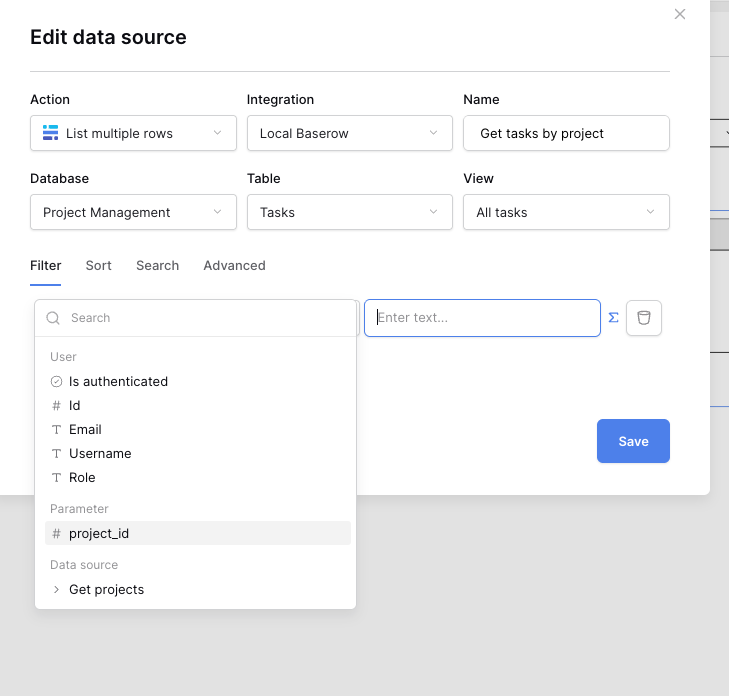This screenshot has height=696, width=729.
Task: Open the Action dropdown
Action: (133, 133)
